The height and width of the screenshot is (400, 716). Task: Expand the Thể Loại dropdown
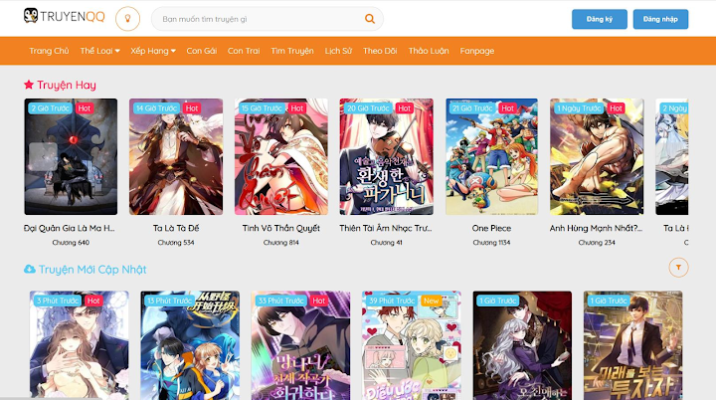[x=100, y=51]
